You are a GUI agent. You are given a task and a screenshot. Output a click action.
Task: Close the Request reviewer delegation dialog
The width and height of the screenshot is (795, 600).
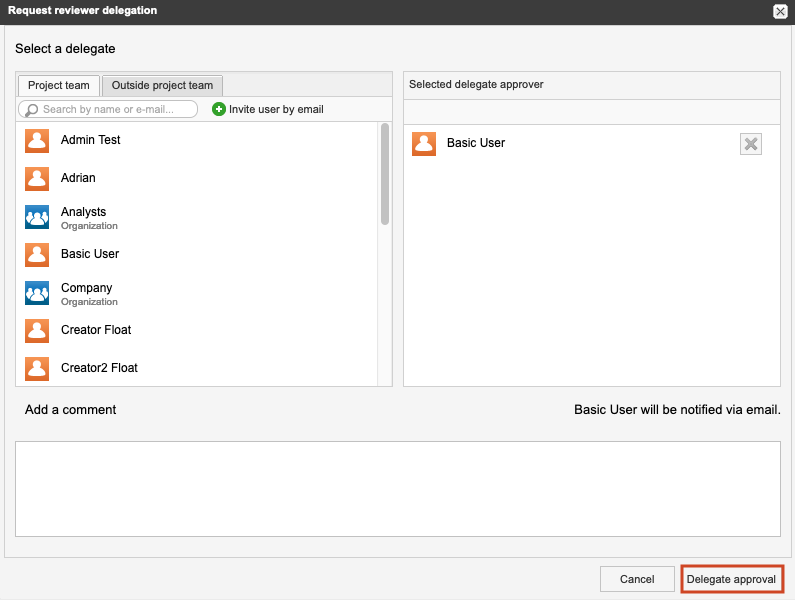(x=780, y=11)
